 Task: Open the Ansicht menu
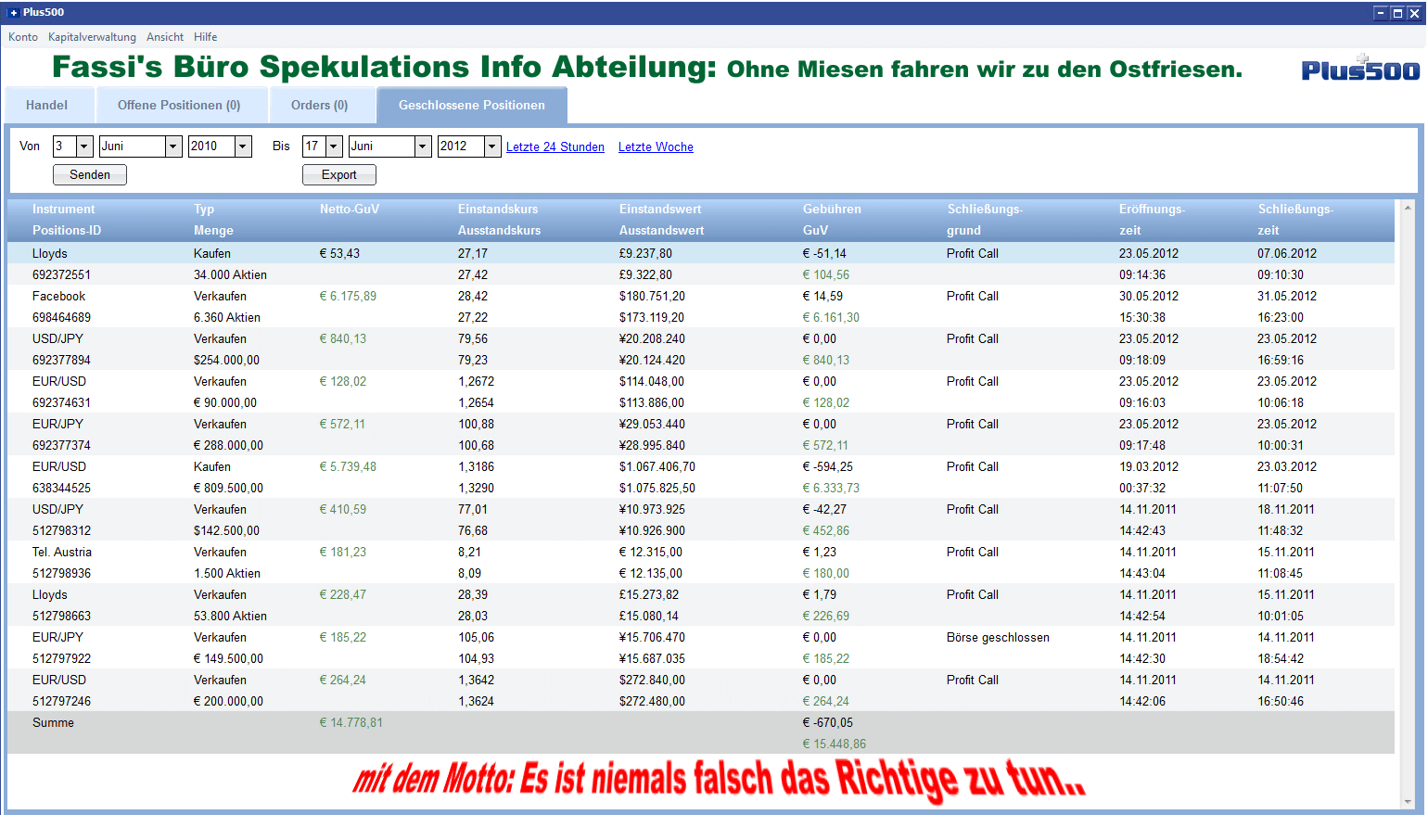pos(165,37)
